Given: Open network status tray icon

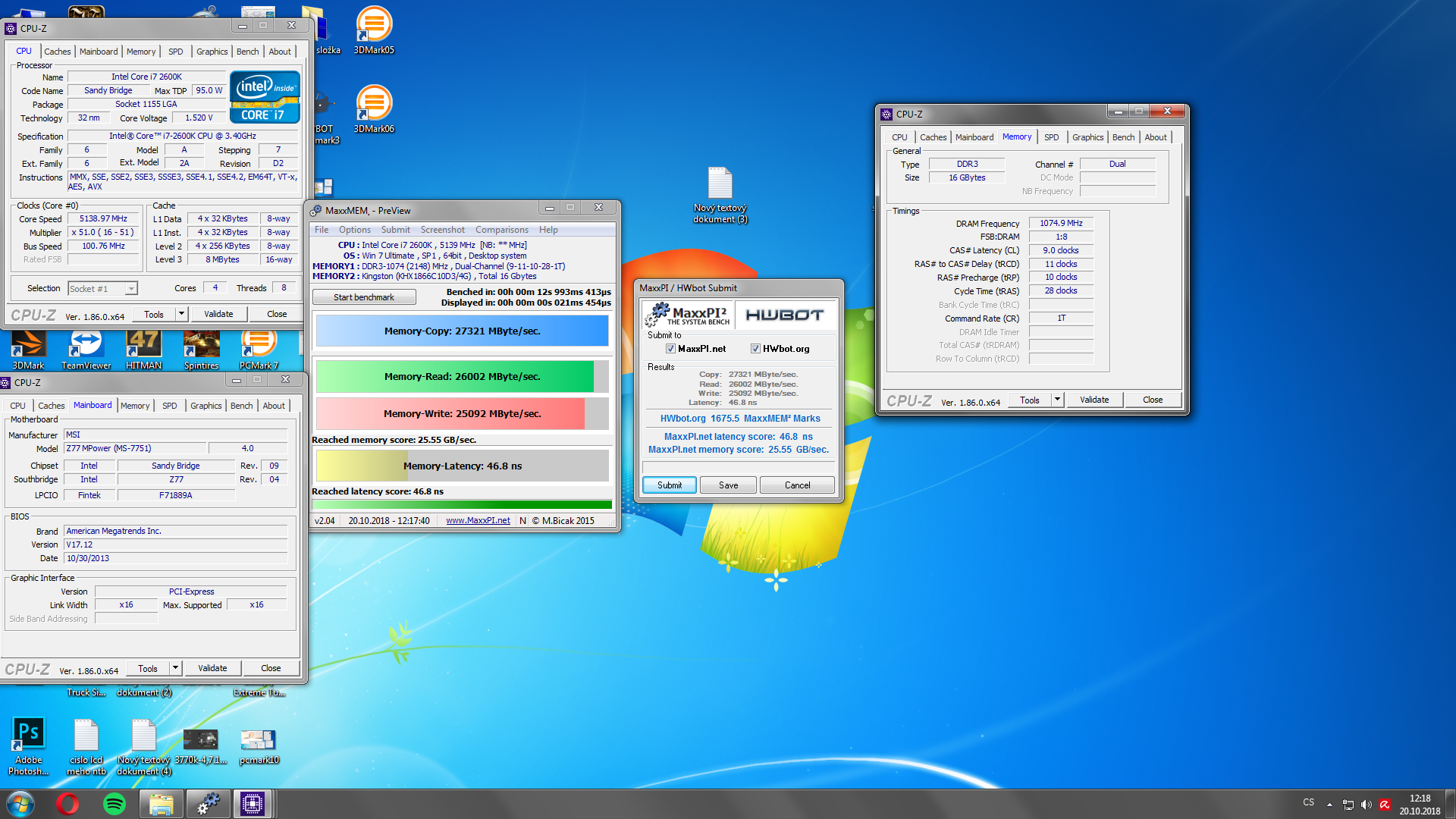Looking at the screenshot, I should coord(1348,805).
